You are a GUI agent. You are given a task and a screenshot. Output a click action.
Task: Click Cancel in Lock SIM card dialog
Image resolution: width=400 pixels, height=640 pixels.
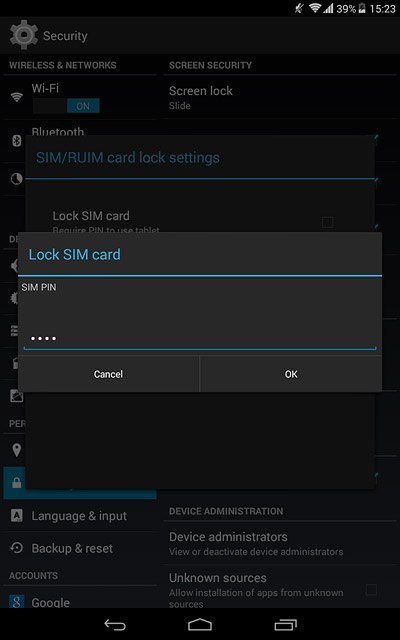coord(109,374)
